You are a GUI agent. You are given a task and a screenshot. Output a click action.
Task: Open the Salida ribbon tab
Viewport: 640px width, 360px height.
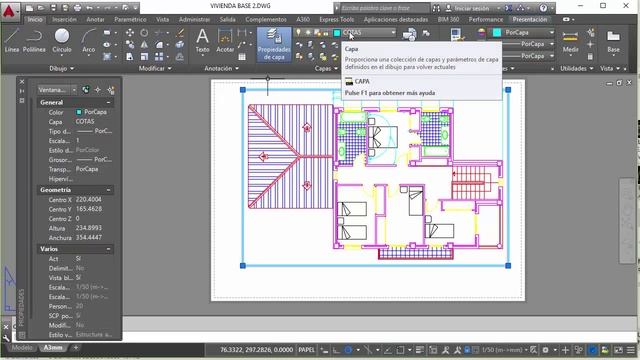tap(227, 20)
